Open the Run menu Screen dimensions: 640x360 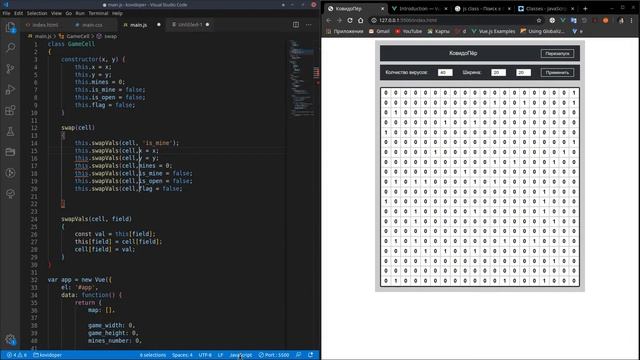(80, 13)
